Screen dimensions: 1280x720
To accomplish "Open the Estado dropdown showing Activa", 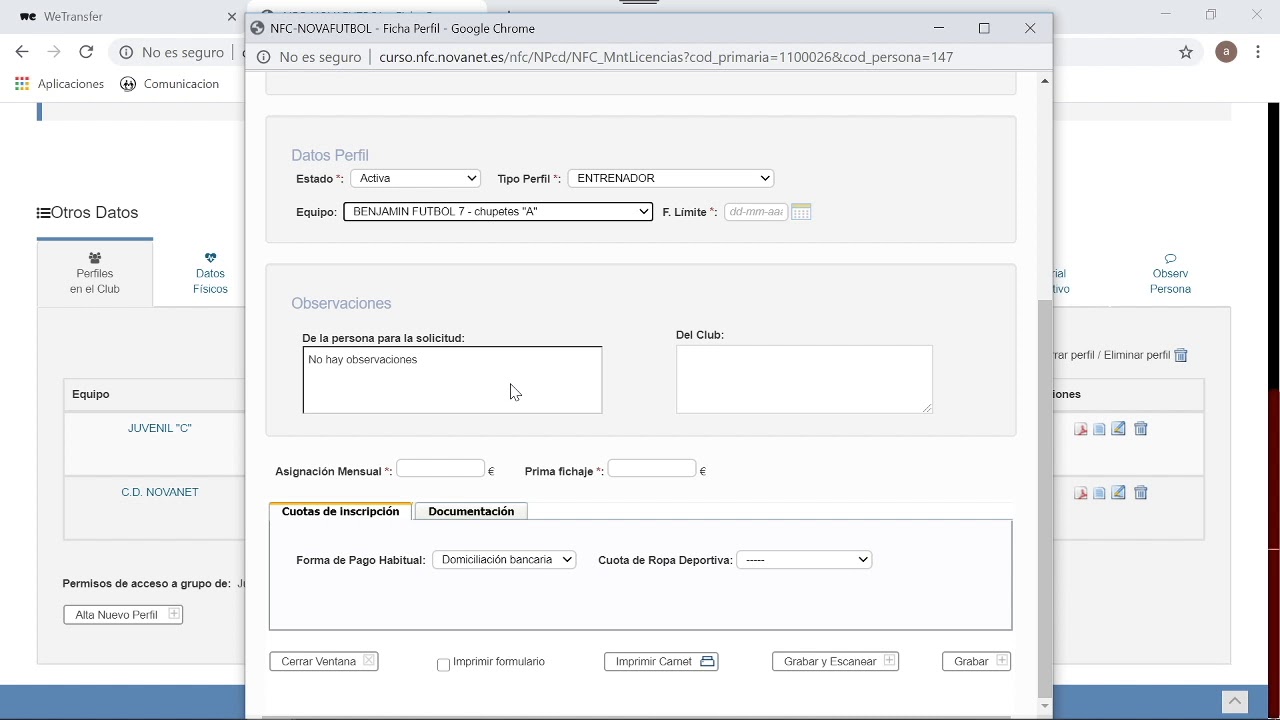I will (x=415, y=178).
